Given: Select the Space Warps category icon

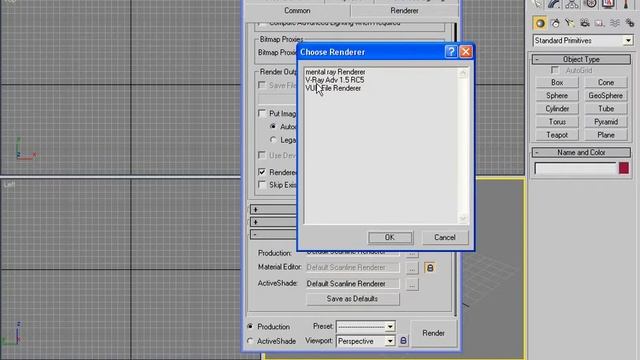Looking at the screenshot, I should click(x=614, y=23).
